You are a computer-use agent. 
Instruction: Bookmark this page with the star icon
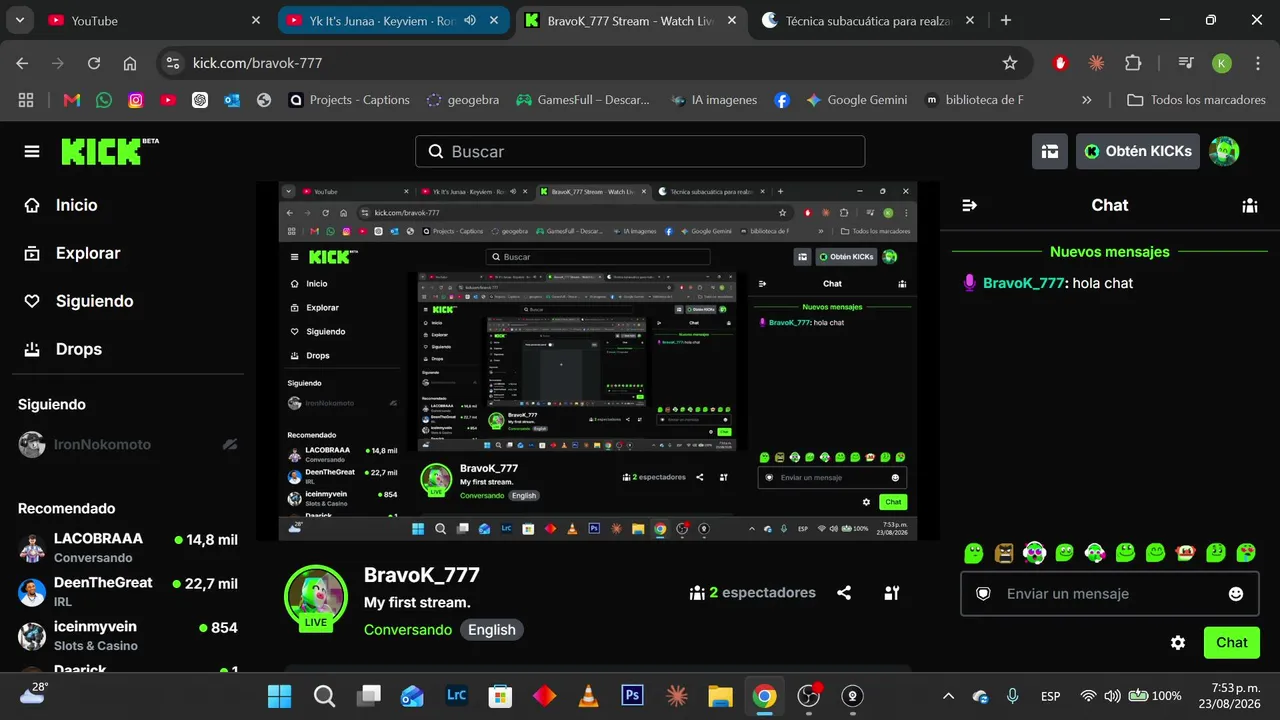coord(1010,63)
